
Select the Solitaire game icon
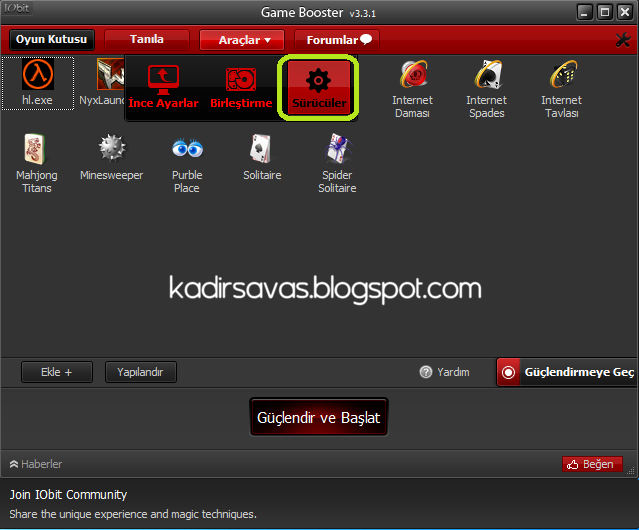click(262, 158)
